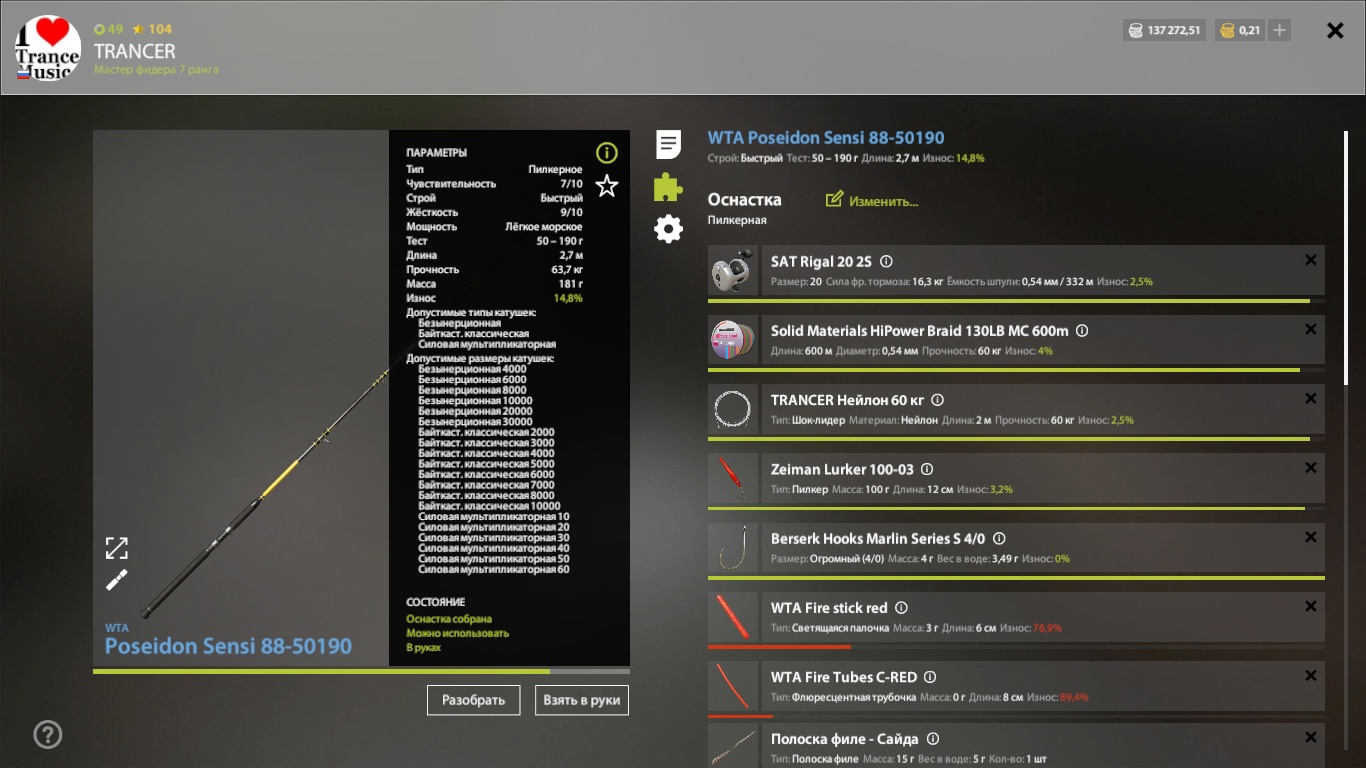Image resolution: width=1366 pixels, height=768 pixels.
Task: Click the Безынерционная 4000 reel size entry
Action: pyautogui.click(x=472, y=369)
